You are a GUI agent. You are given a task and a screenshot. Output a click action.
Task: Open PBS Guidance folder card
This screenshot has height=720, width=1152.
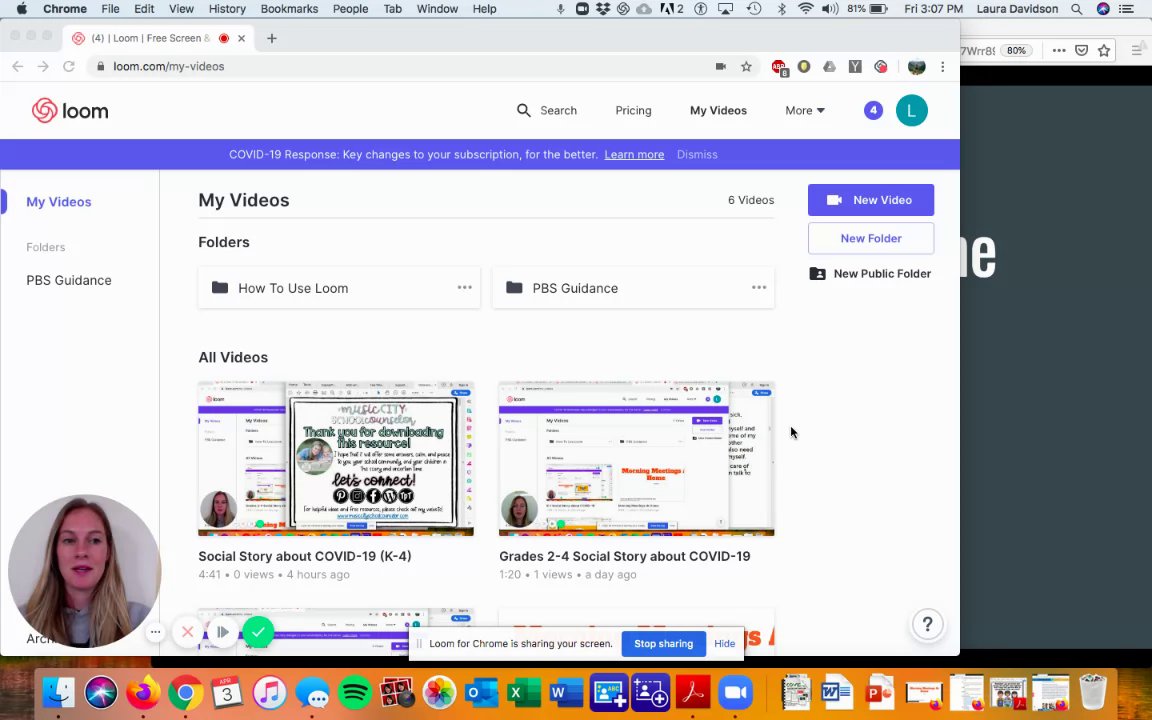(x=633, y=287)
